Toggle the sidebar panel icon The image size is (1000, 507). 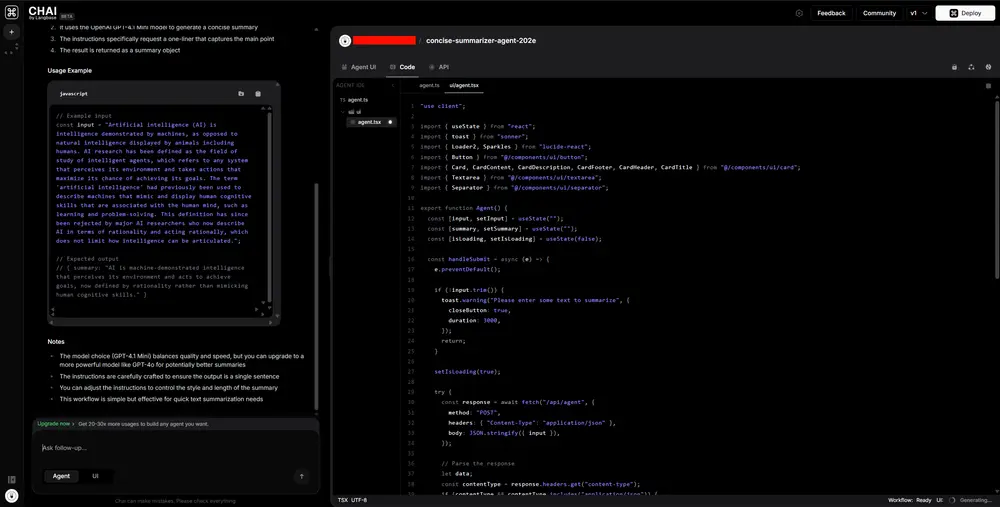point(11,480)
